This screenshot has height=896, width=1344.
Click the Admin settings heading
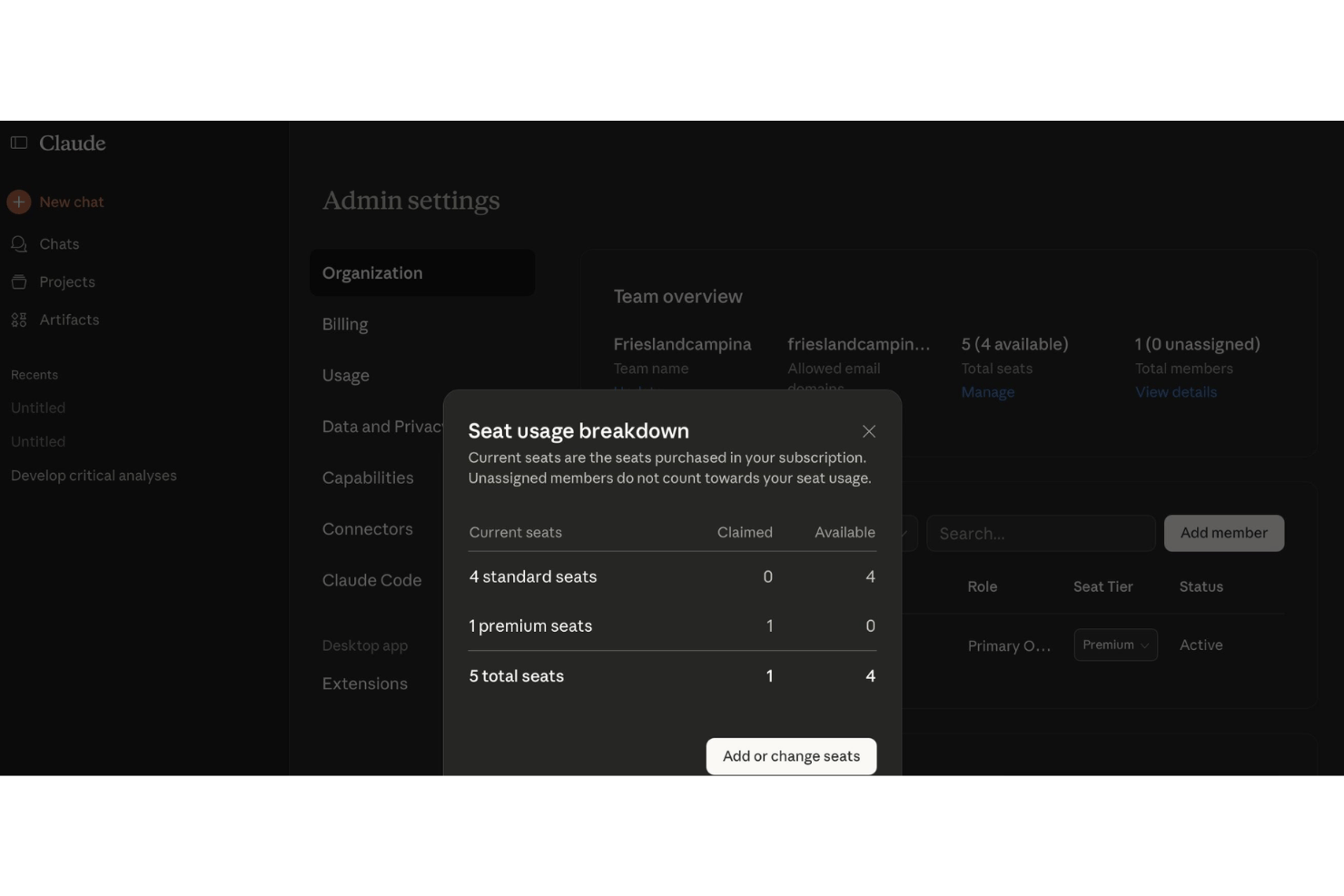(410, 201)
